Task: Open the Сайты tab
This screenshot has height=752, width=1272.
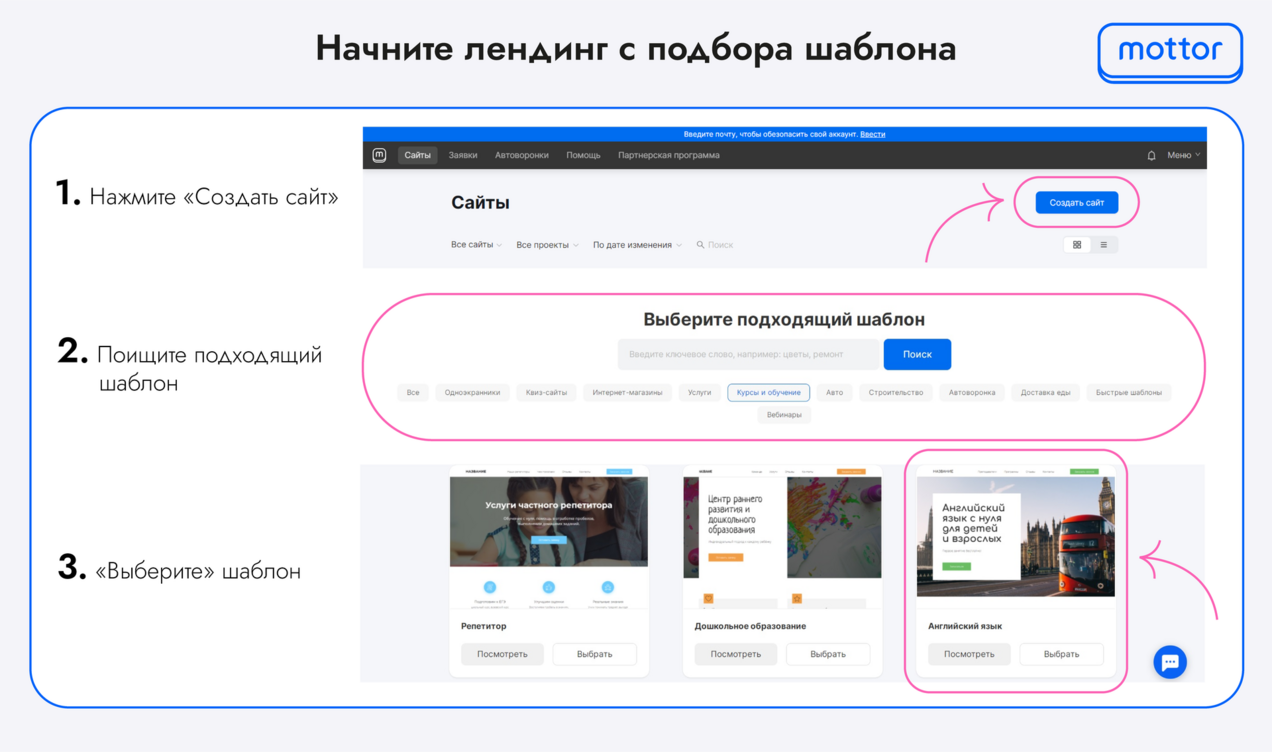Action: tap(418, 155)
